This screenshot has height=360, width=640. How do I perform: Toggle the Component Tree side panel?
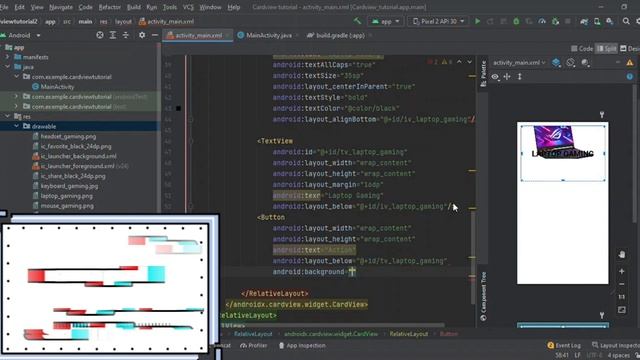point(483,296)
